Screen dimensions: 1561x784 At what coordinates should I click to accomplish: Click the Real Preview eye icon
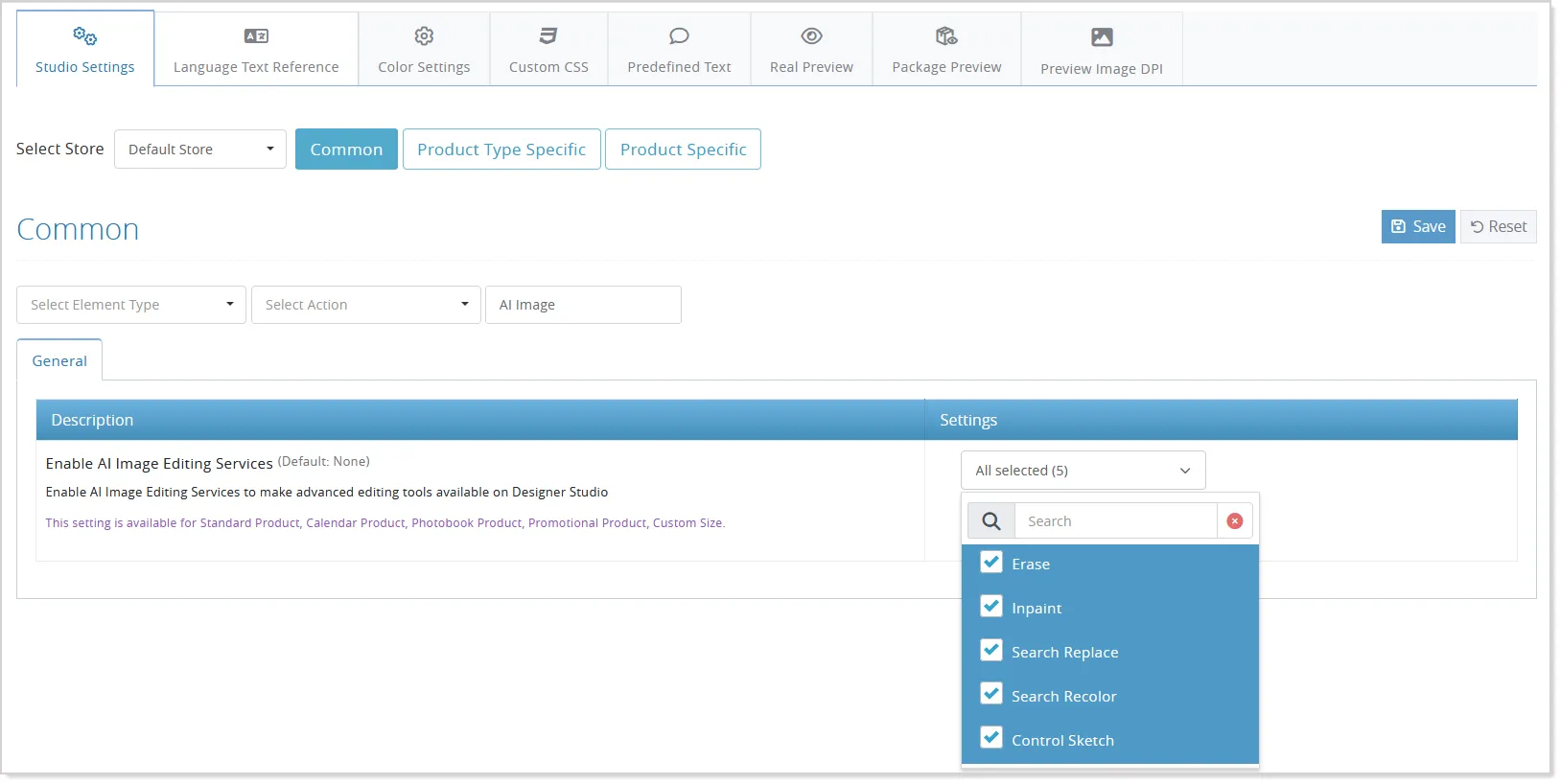coord(811,36)
